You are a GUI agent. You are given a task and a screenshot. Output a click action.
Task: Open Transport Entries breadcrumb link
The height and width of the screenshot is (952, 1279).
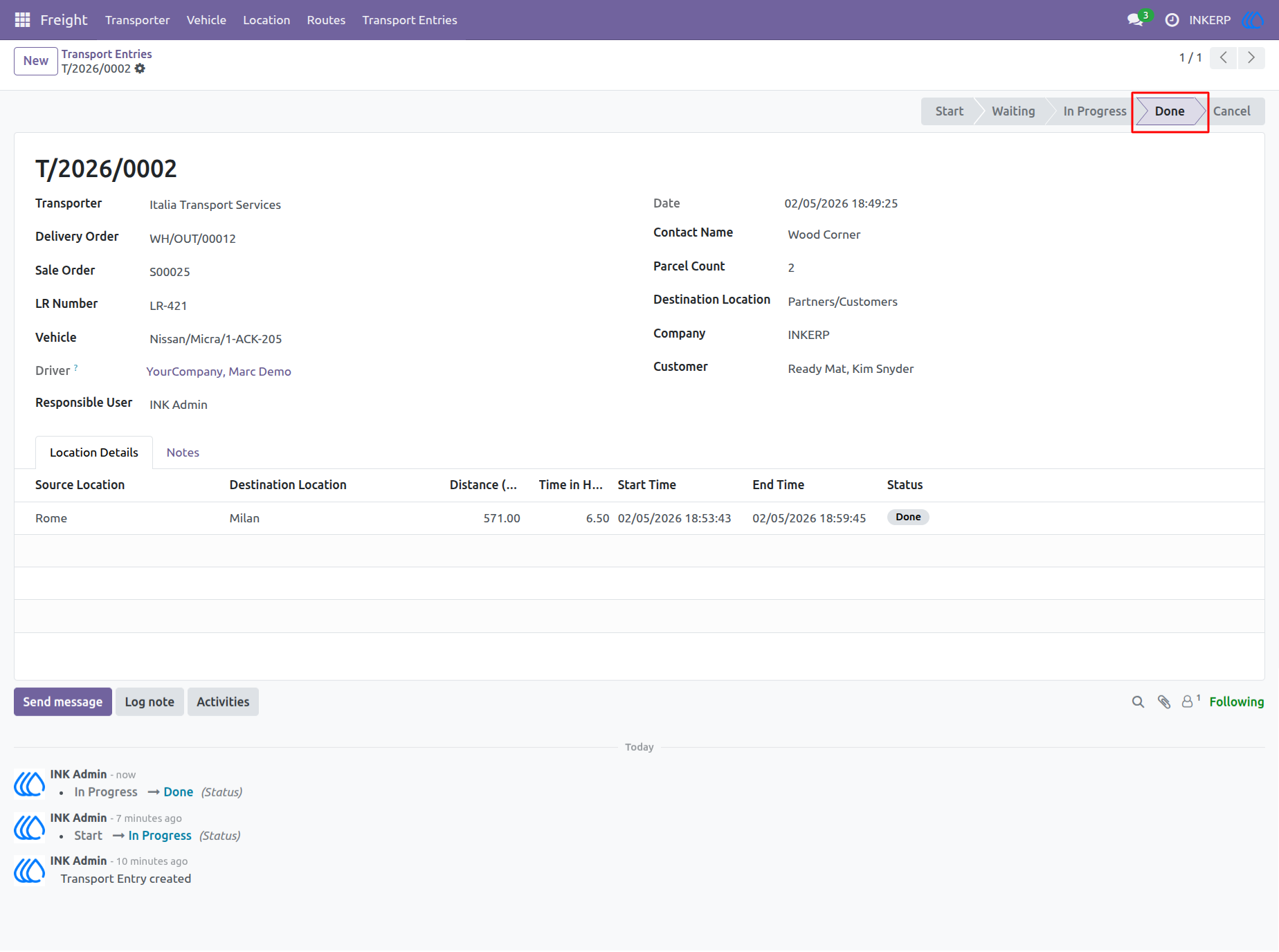pyautogui.click(x=107, y=54)
